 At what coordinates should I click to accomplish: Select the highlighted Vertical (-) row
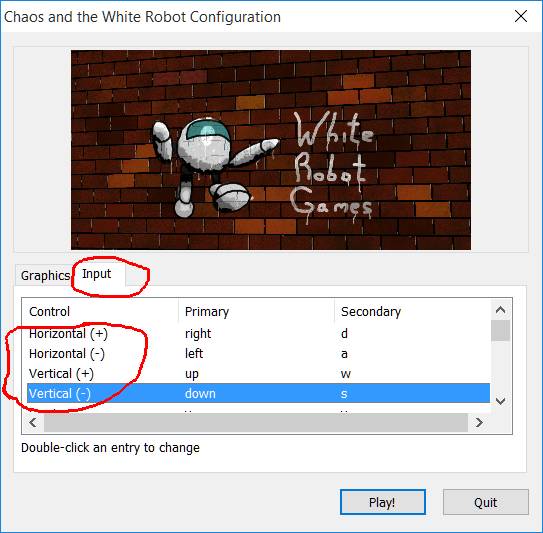click(258, 393)
